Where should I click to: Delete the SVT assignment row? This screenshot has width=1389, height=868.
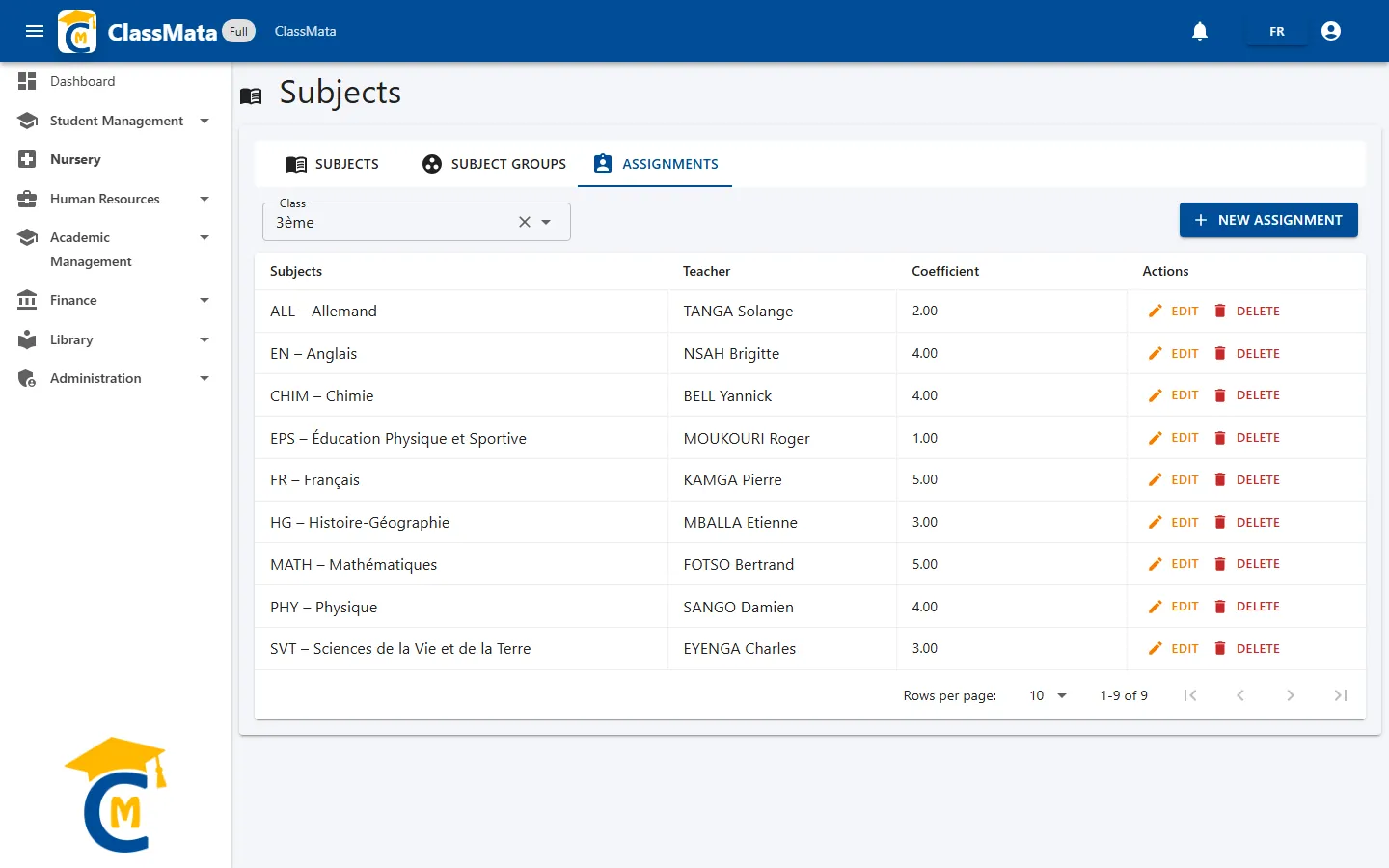pyautogui.click(x=1246, y=649)
